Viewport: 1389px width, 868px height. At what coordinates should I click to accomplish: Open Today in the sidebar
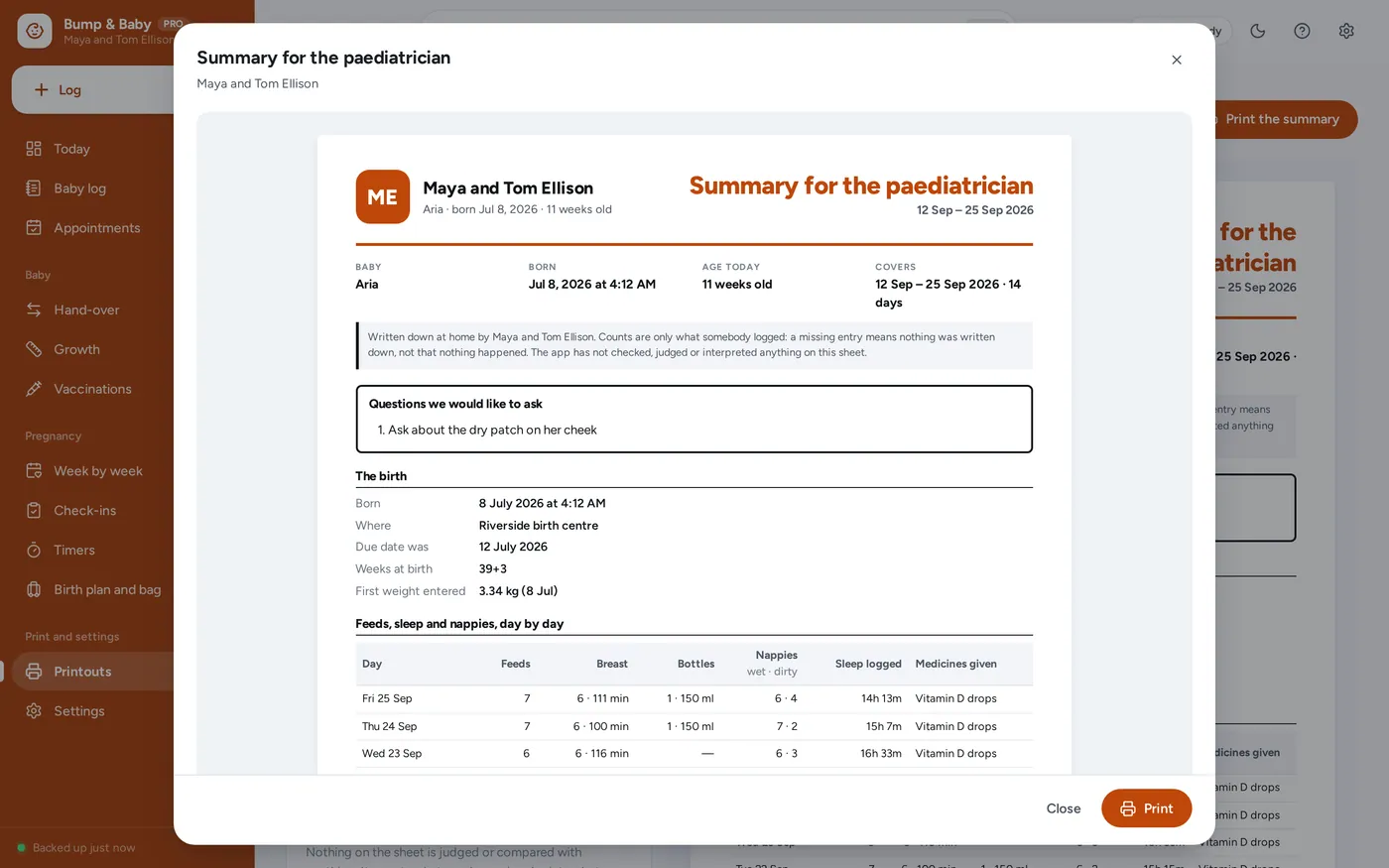point(71,149)
